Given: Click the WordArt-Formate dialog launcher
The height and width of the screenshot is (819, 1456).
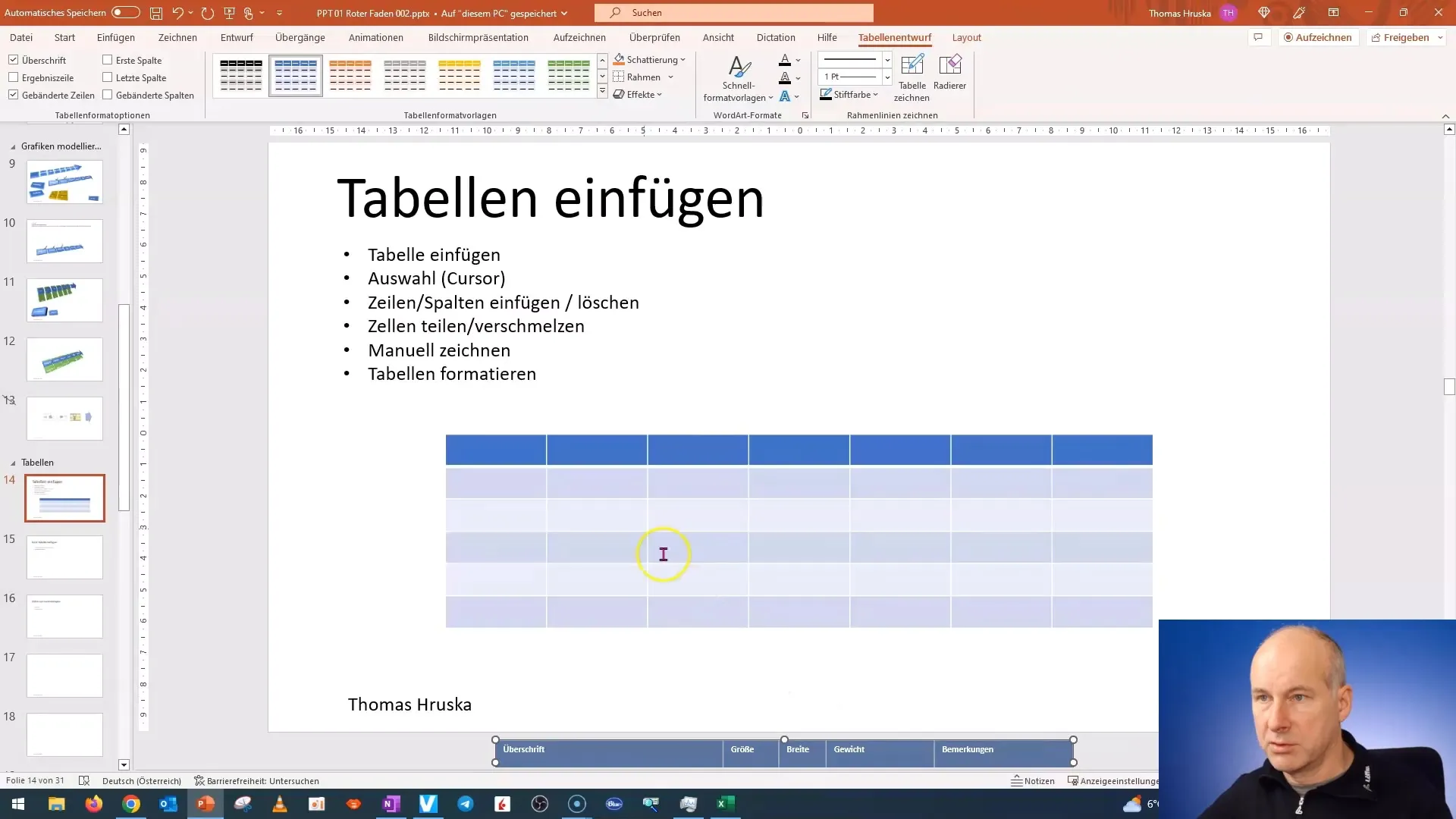Looking at the screenshot, I should point(805,115).
